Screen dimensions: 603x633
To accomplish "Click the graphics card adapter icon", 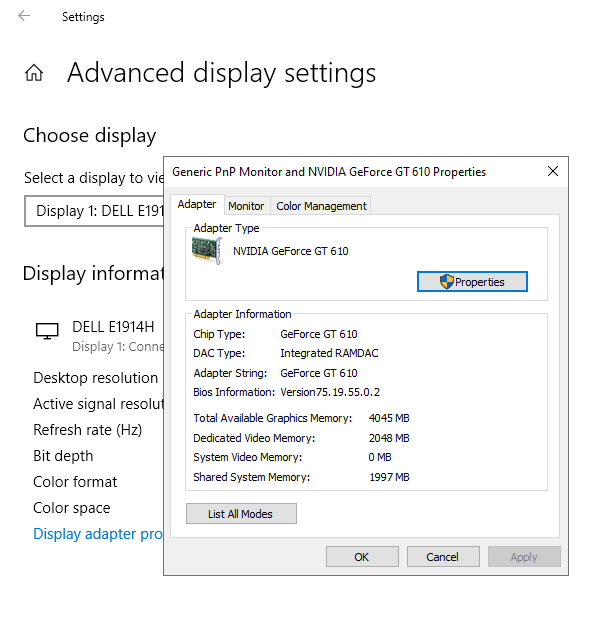I will point(207,250).
